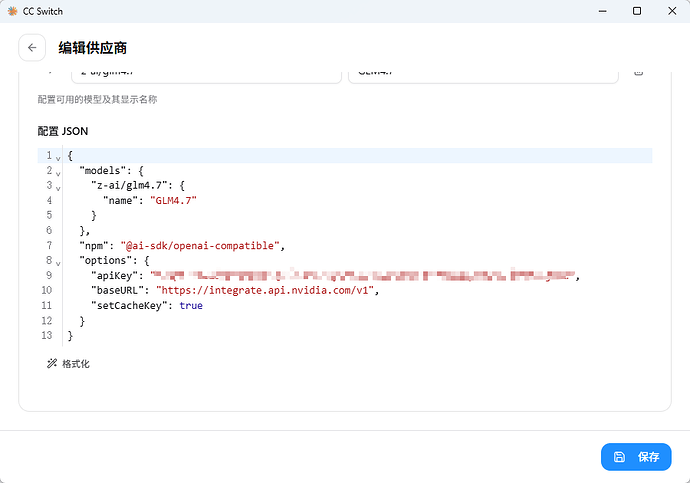Click the integrate.api.nvidia.com baseURL value
The height and width of the screenshot is (483, 690).
(265, 290)
